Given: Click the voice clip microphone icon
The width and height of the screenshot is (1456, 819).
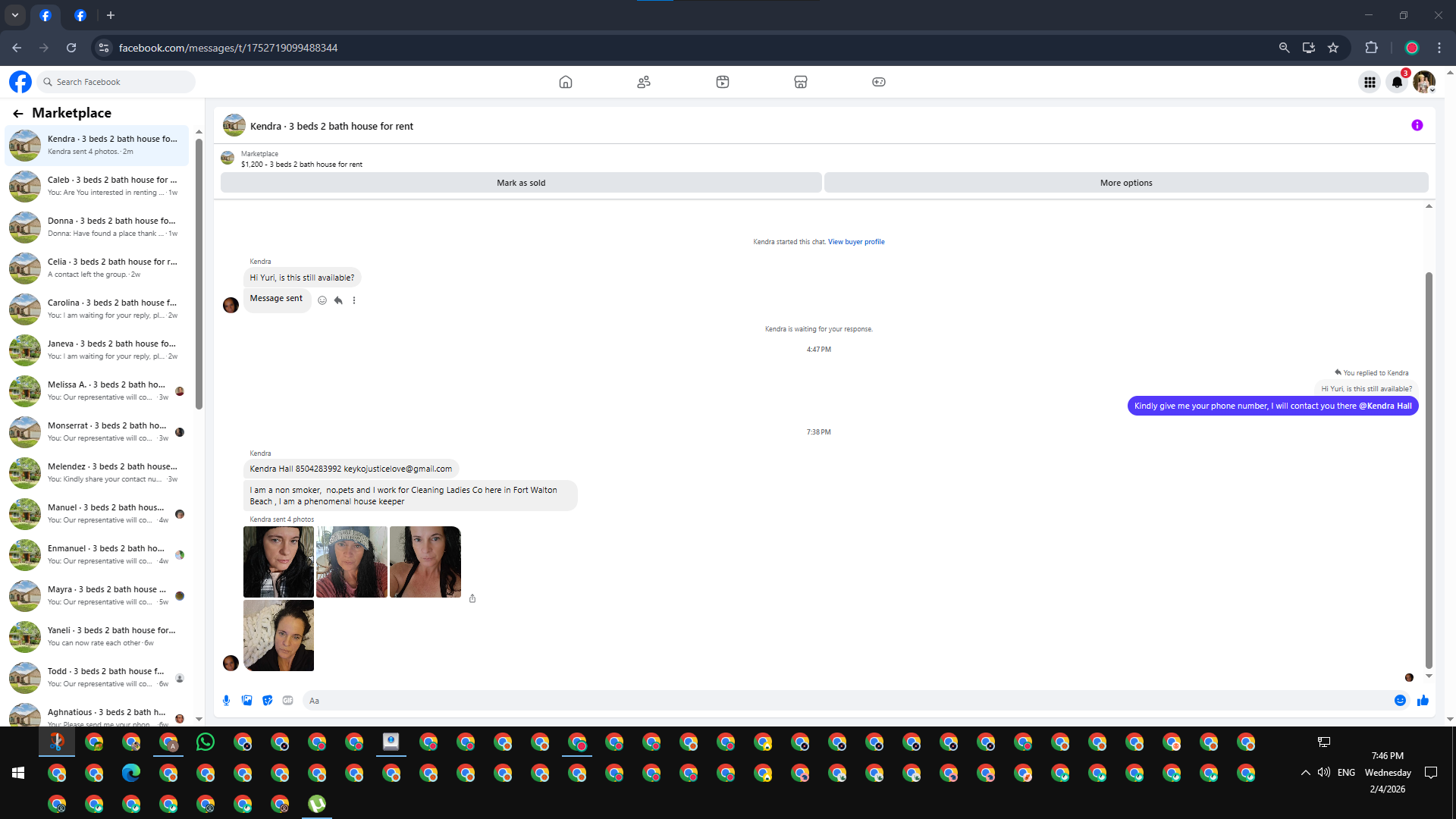Looking at the screenshot, I should (226, 701).
